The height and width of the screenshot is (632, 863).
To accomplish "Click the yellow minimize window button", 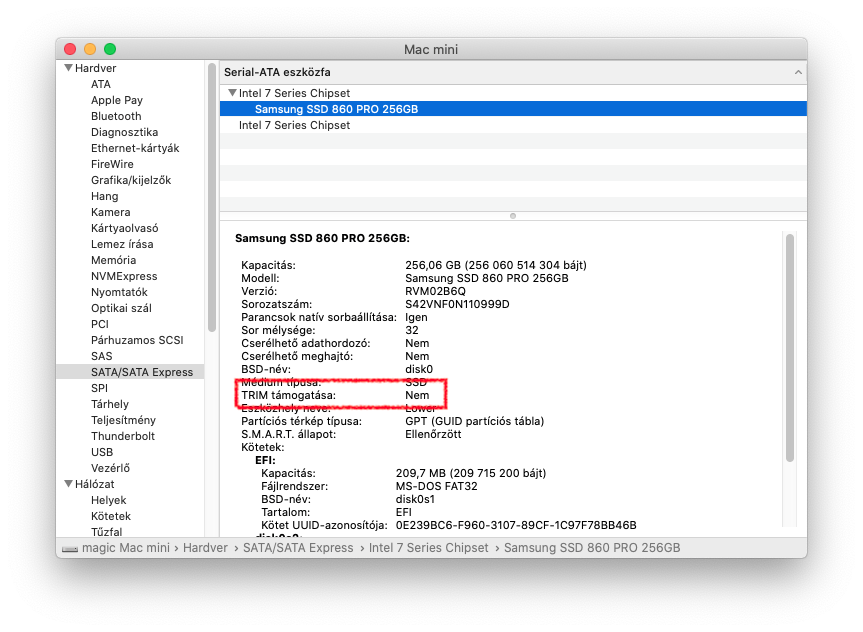I will click(90, 49).
